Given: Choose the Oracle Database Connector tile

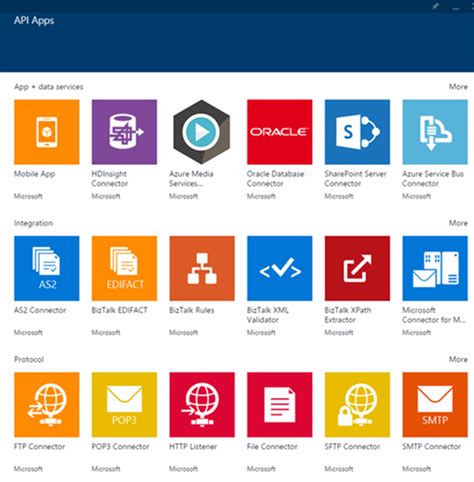Looking at the screenshot, I should 280,132.
